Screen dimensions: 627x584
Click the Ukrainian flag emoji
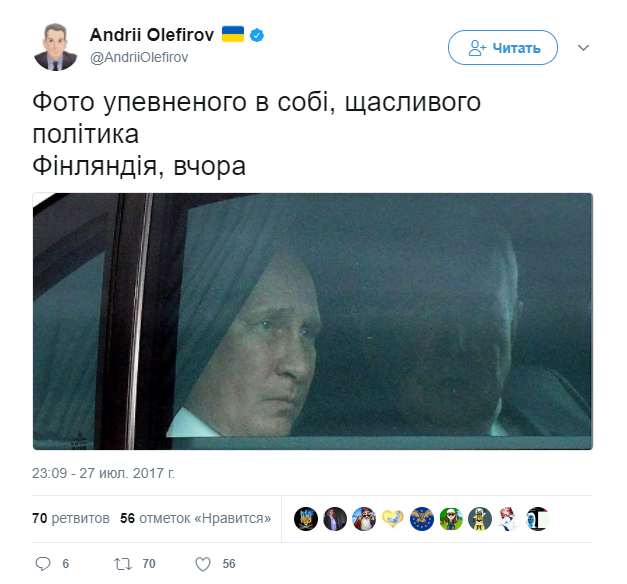(x=233, y=34)
